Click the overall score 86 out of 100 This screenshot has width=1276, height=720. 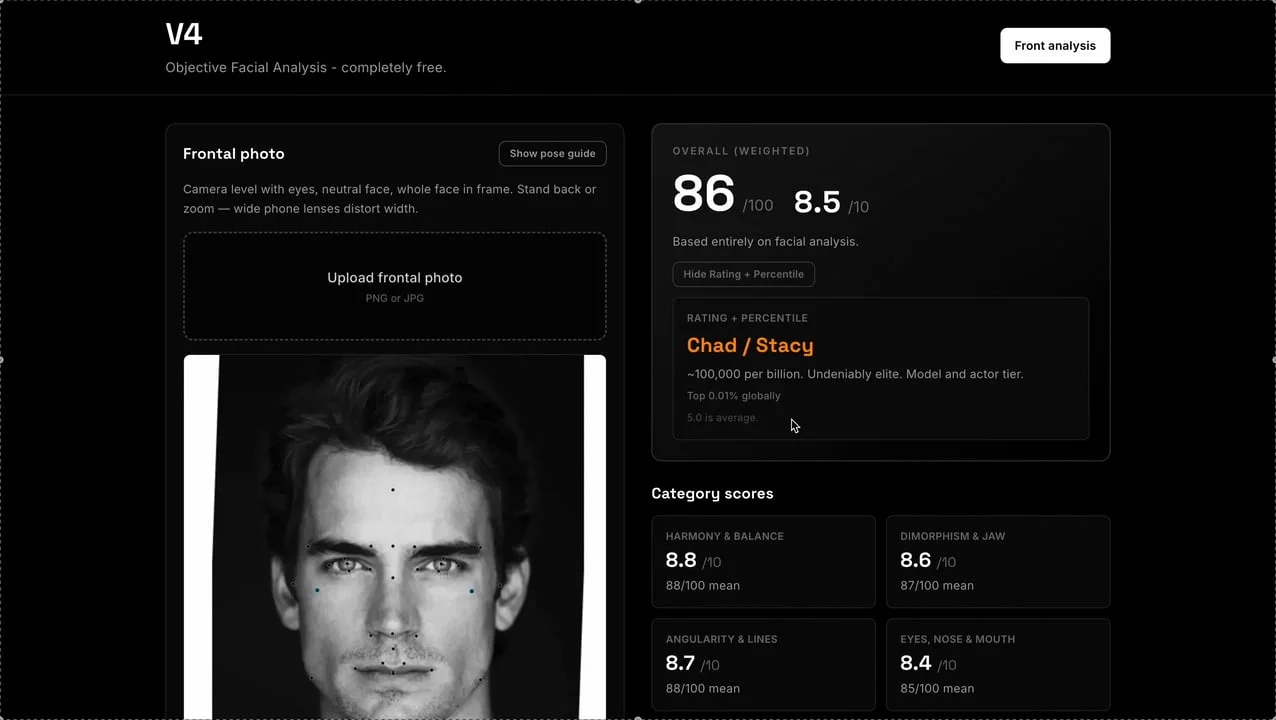point(704,194)
